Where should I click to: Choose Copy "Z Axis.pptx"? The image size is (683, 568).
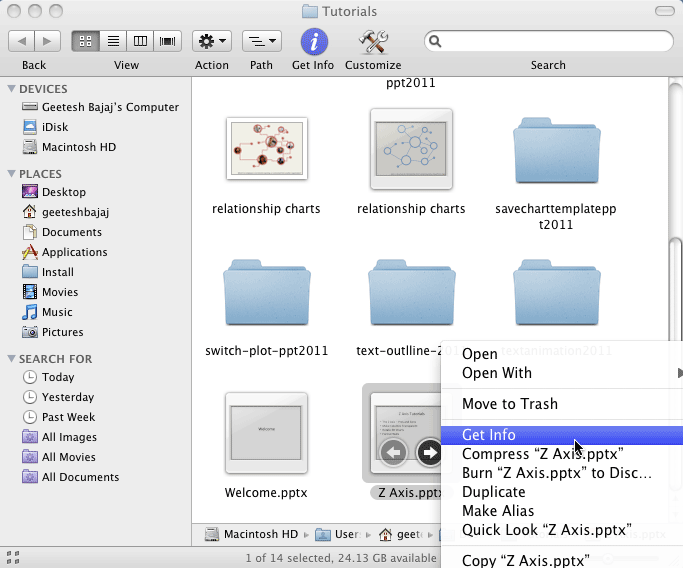(x=562, y=560)
